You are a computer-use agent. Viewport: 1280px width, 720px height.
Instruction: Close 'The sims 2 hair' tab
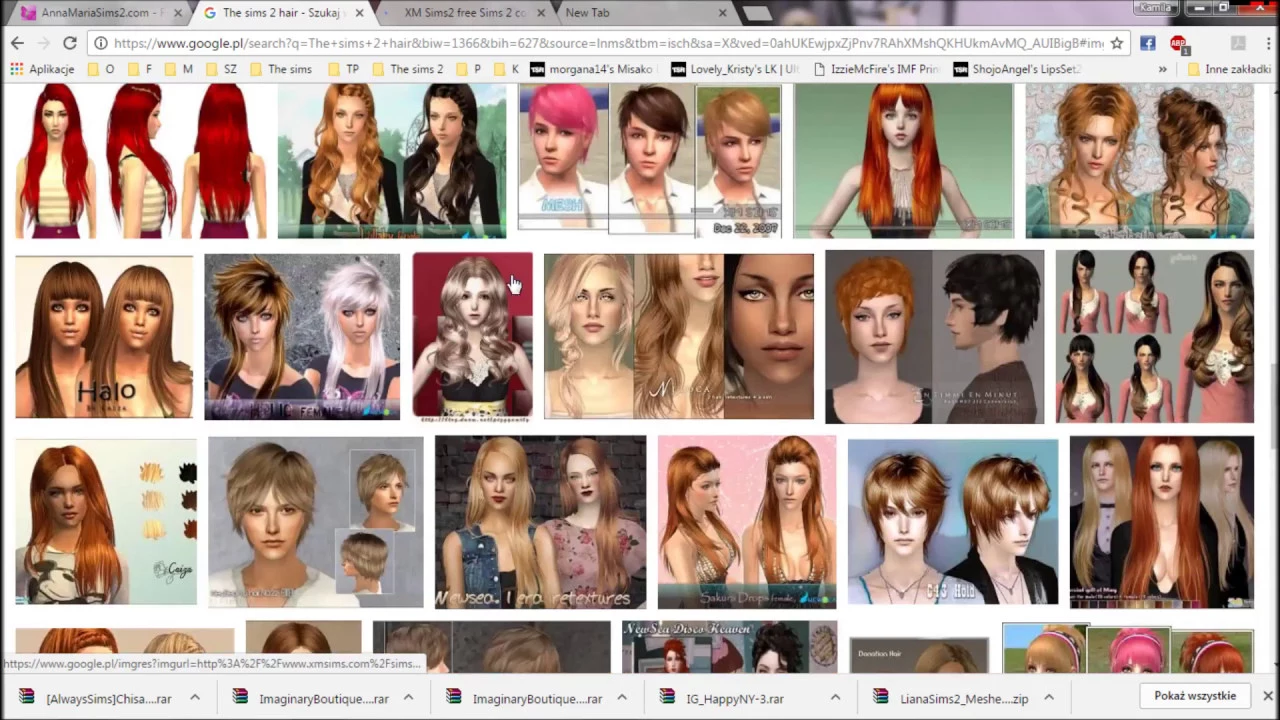pos(359,13)
